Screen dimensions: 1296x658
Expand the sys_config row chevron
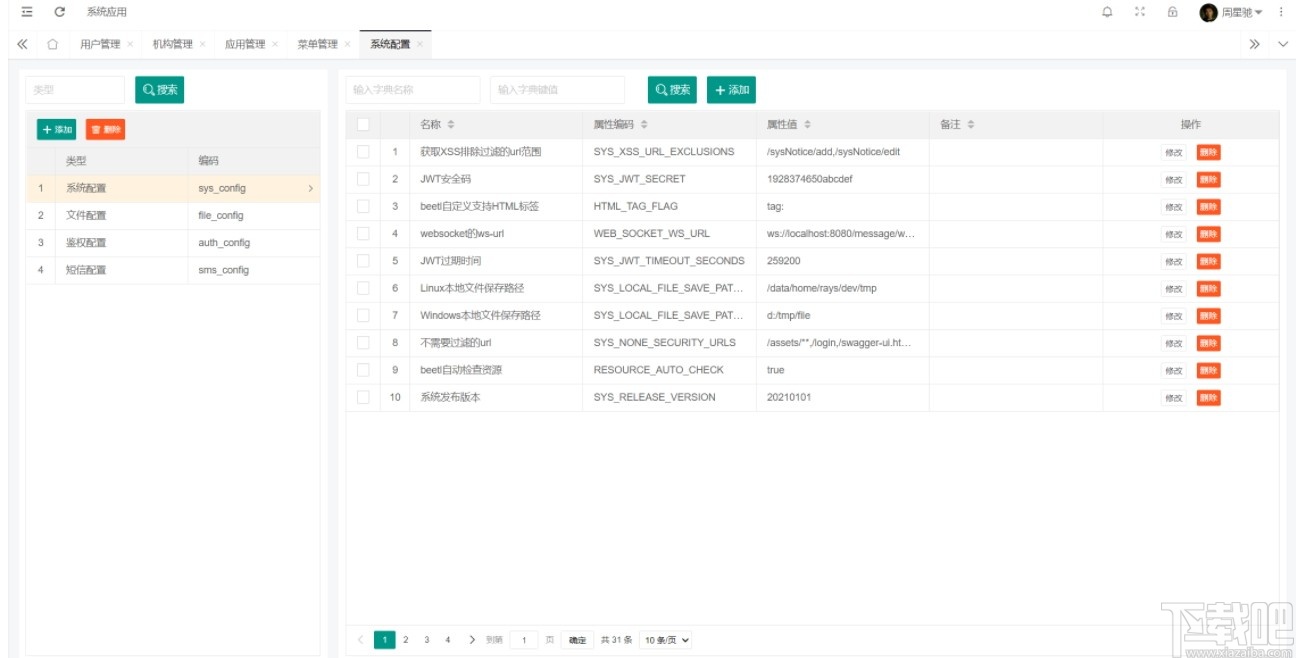[311, 188]
